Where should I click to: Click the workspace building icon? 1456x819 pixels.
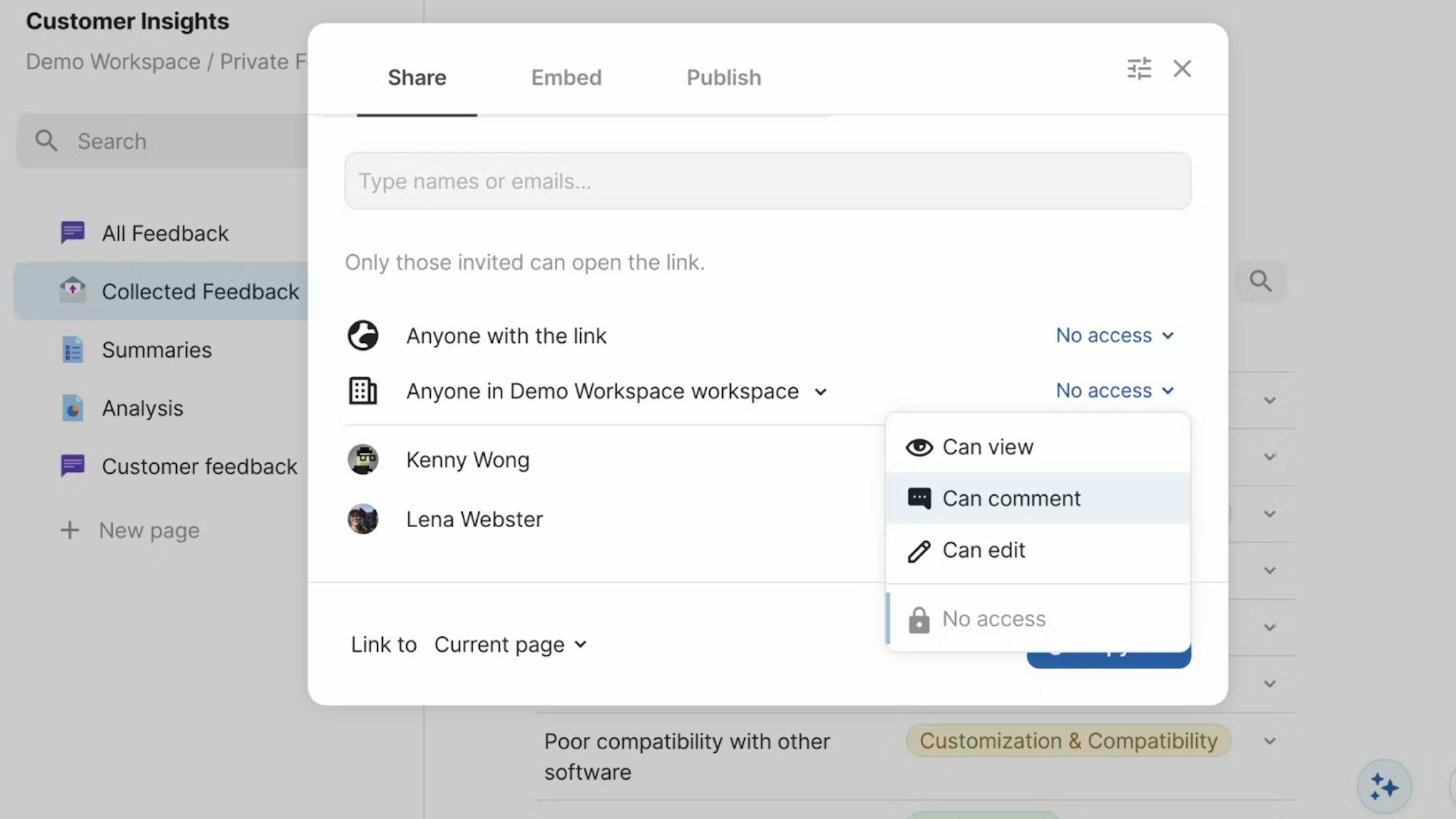pos(363,391)
